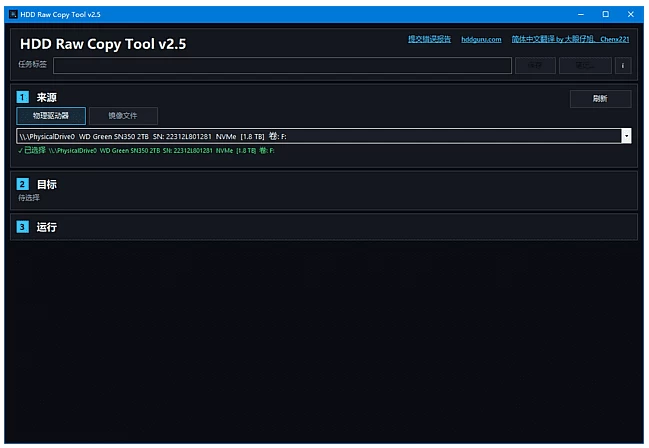Switch to the 镜像文件 source tab
This screenshot has width=649, height=448.
tap(123, 116)
